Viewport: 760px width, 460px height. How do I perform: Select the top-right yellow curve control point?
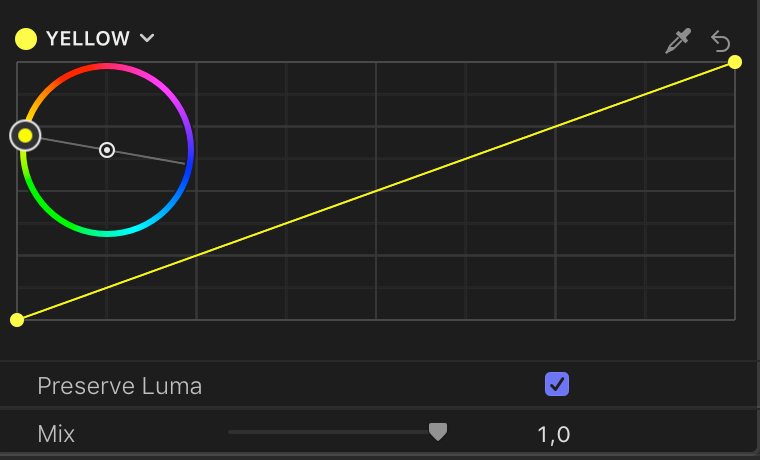735,62
